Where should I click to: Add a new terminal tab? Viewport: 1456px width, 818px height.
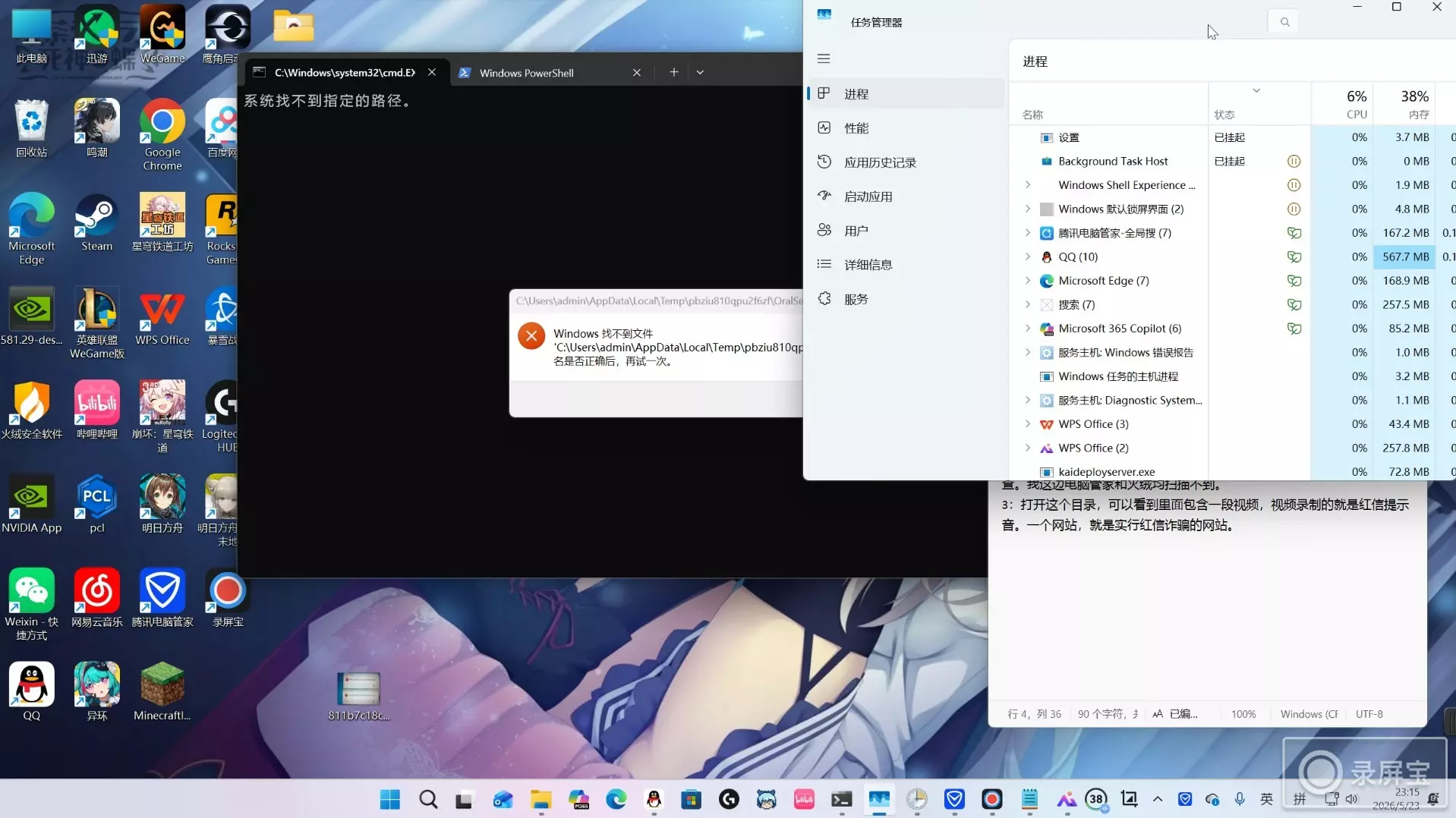(x=673, y=72)
